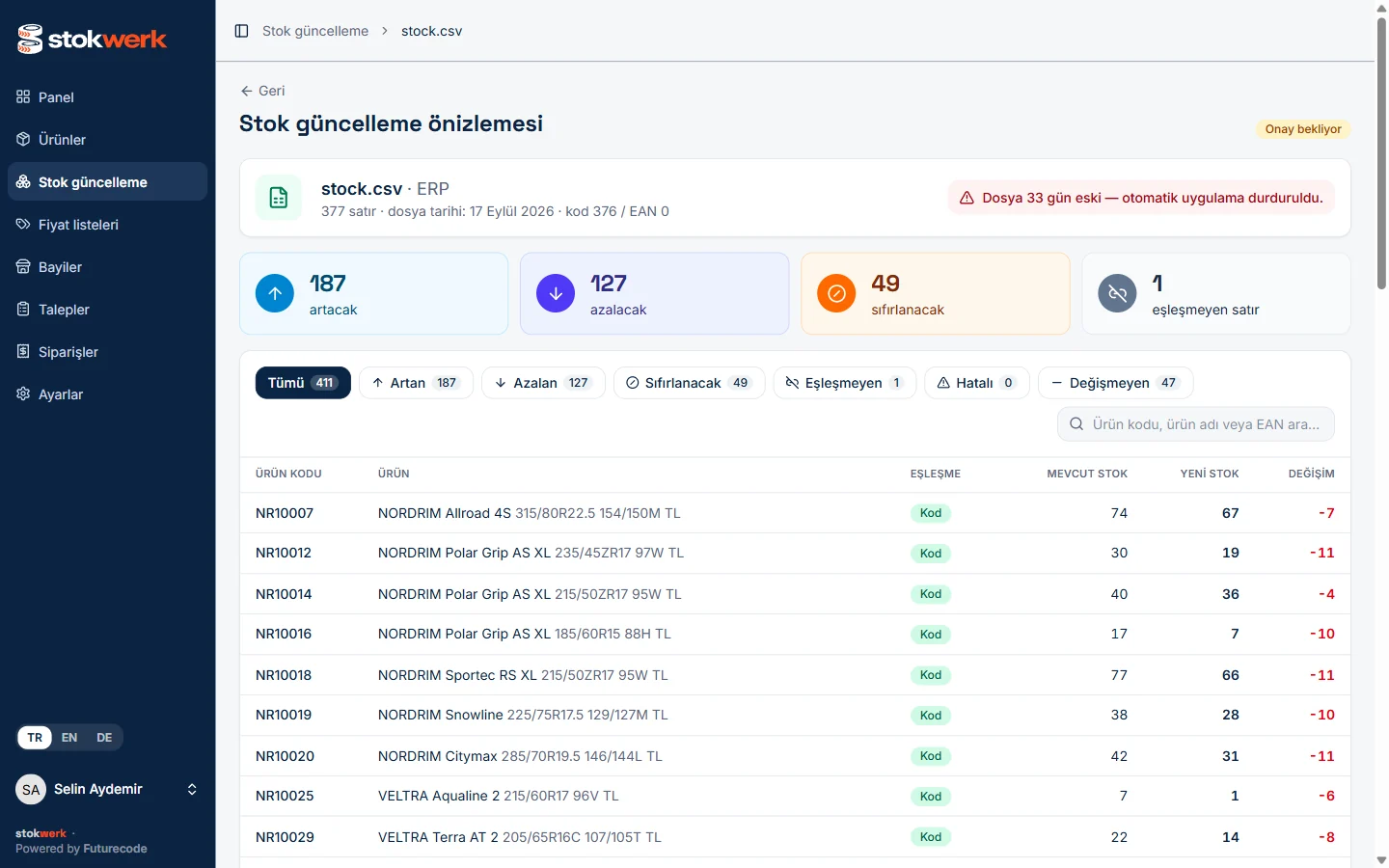Switch language to TR

[35, 738]
